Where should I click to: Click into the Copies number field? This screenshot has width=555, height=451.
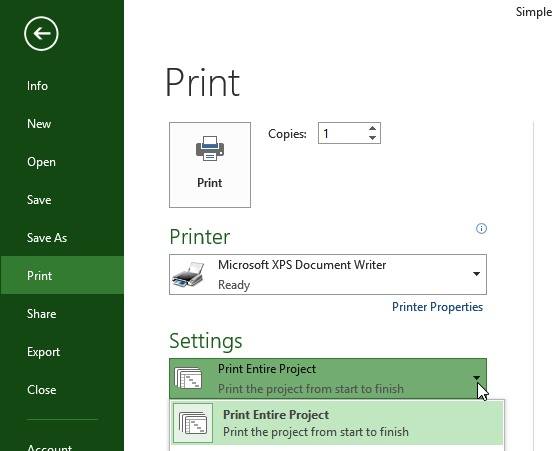(x=342, y=133)
